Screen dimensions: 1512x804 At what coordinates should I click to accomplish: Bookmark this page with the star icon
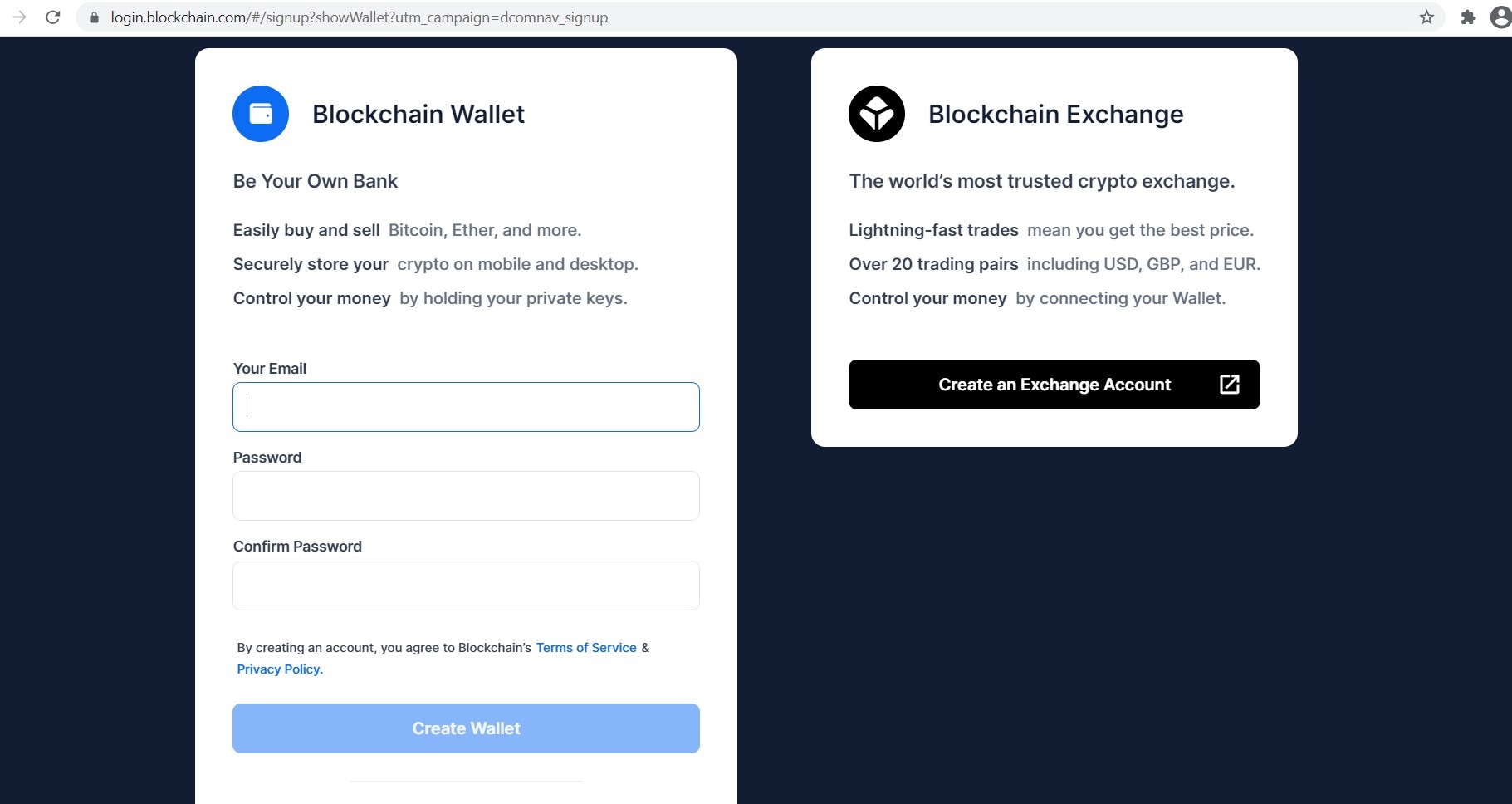(1426, 17)
